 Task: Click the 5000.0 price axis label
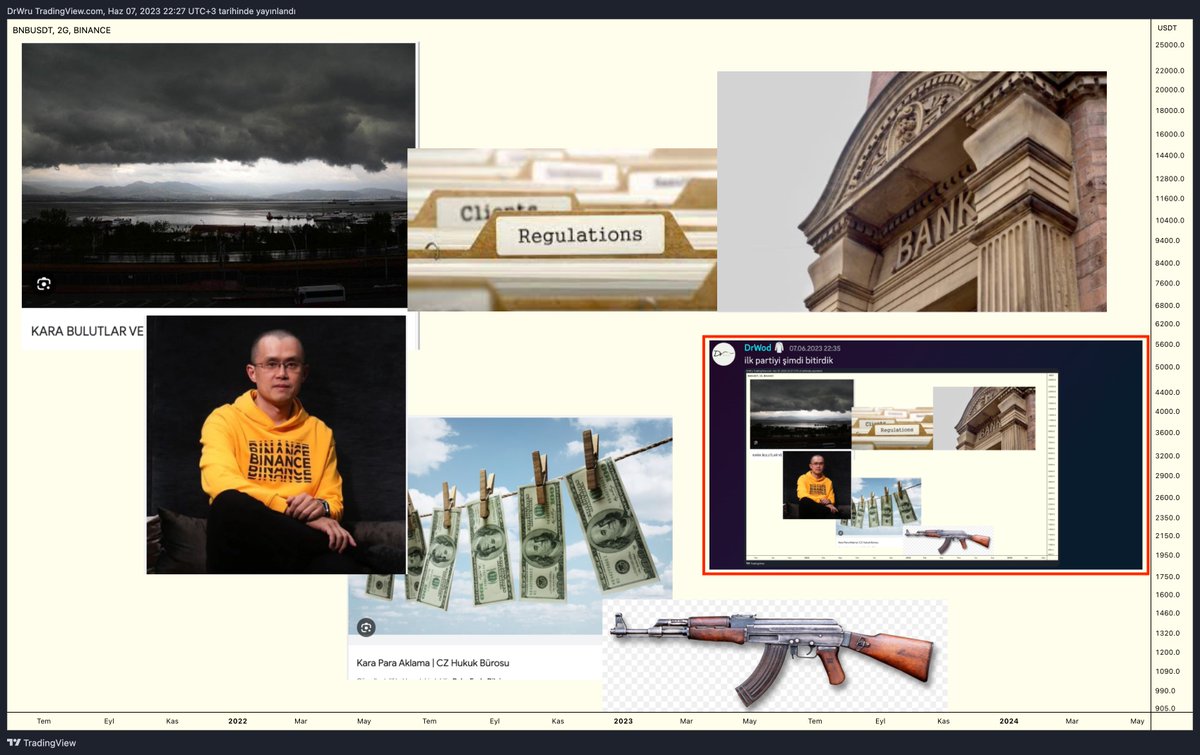click(1170, 367)
